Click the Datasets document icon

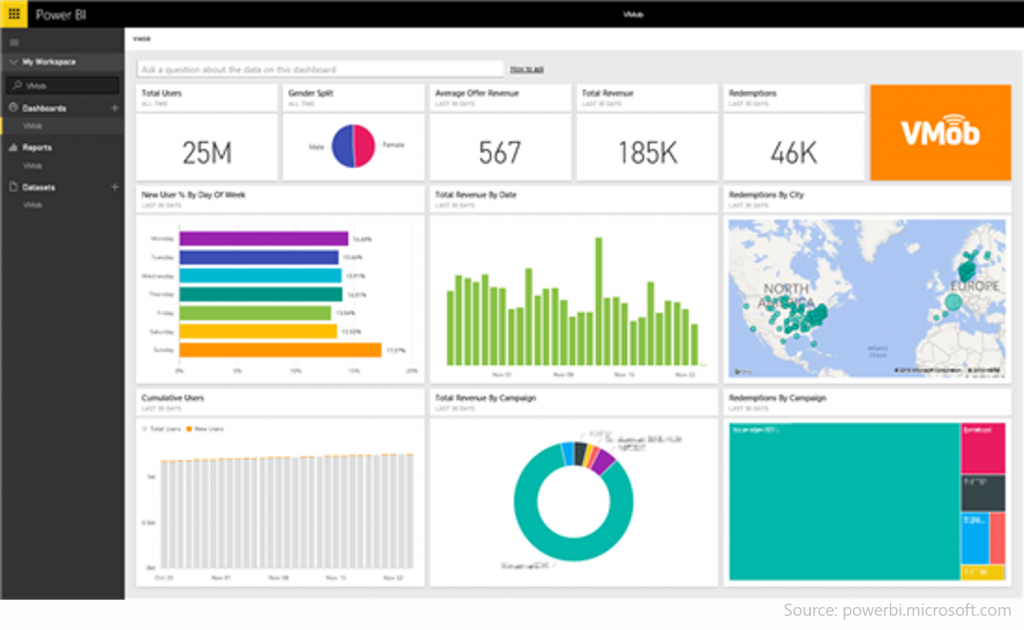pos(13,187)
